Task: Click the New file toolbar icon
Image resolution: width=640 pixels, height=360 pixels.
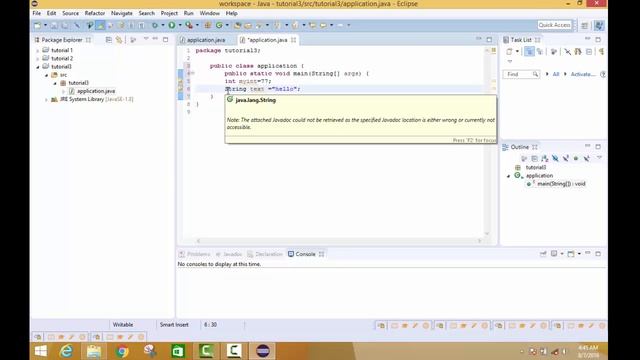Action: 38,25
